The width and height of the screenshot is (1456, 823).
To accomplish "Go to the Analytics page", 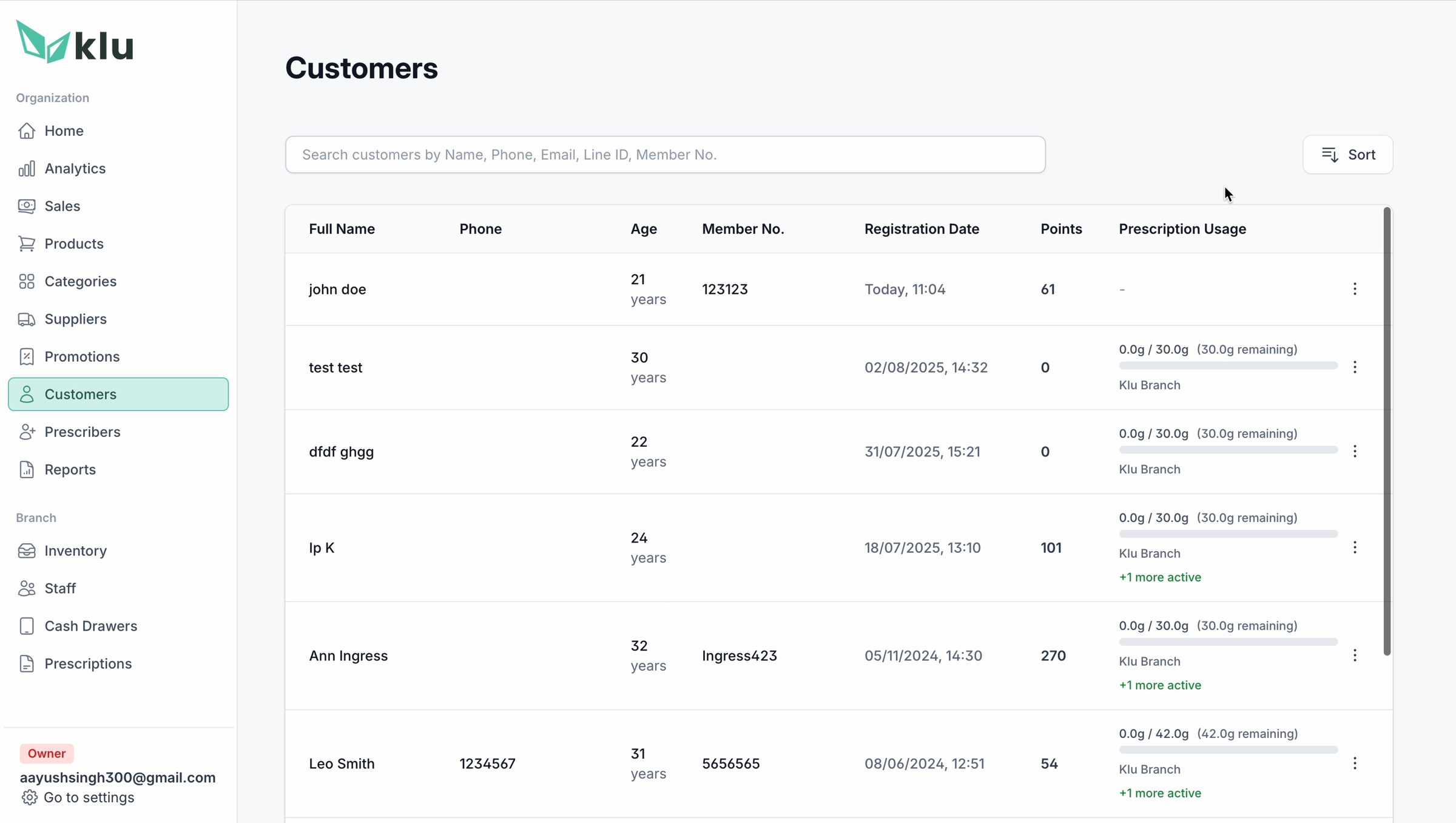I will point(118,168).
